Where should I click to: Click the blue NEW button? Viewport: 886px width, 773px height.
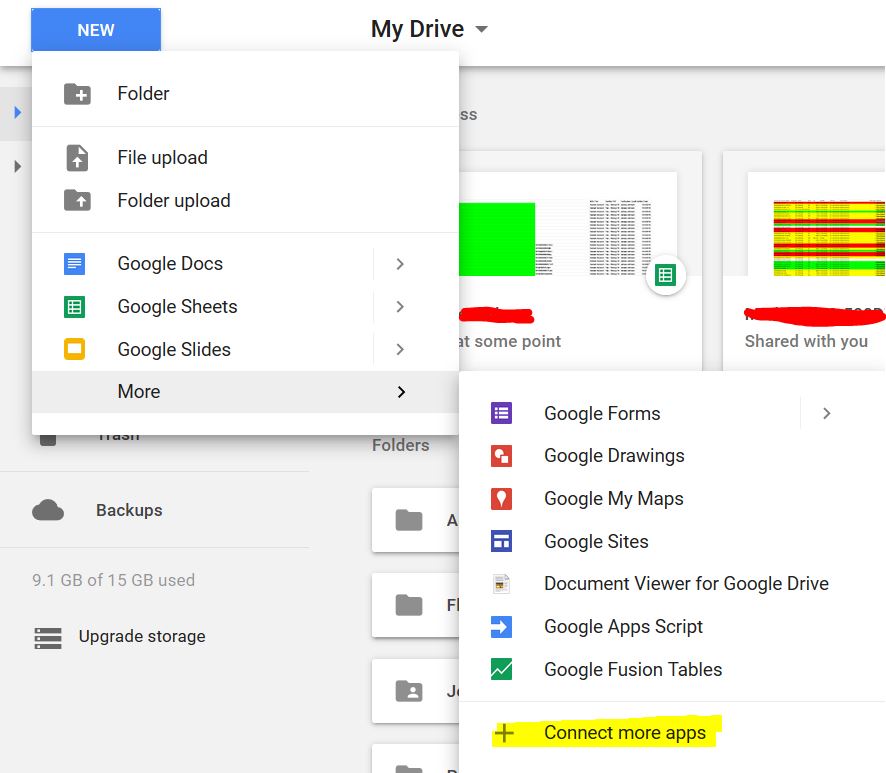click(96, 29)
